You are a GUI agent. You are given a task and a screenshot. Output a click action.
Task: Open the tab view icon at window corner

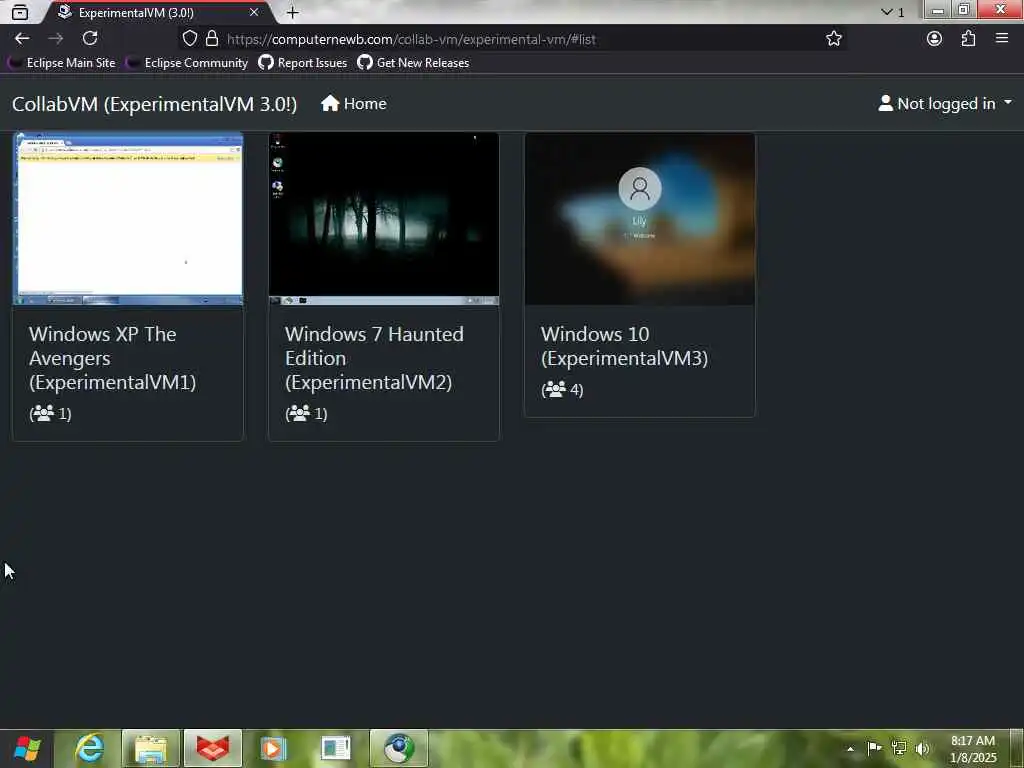pyautogui.click(x=20, y=12)
